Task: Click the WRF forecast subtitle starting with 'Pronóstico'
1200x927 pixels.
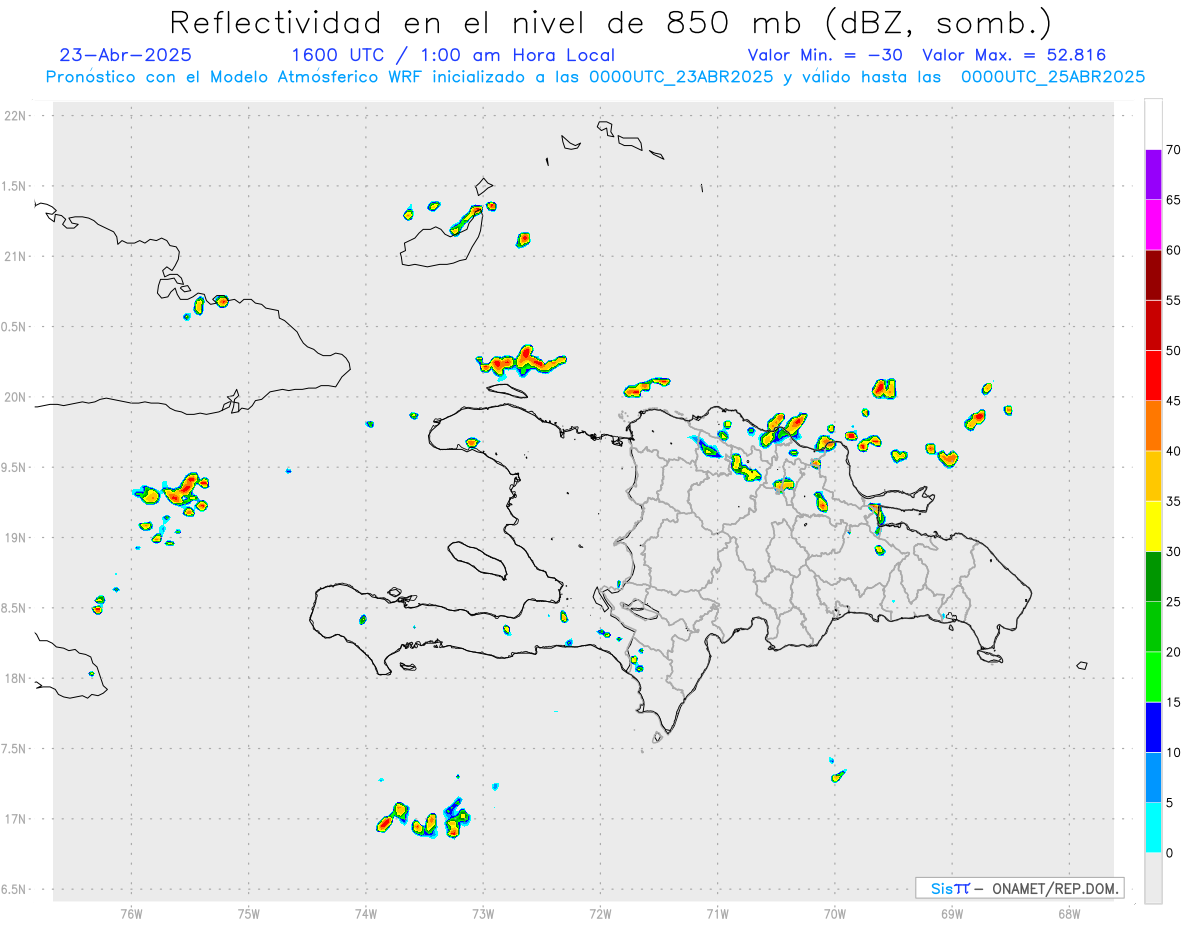Action: pyautogui.click(x=596, y=77)
